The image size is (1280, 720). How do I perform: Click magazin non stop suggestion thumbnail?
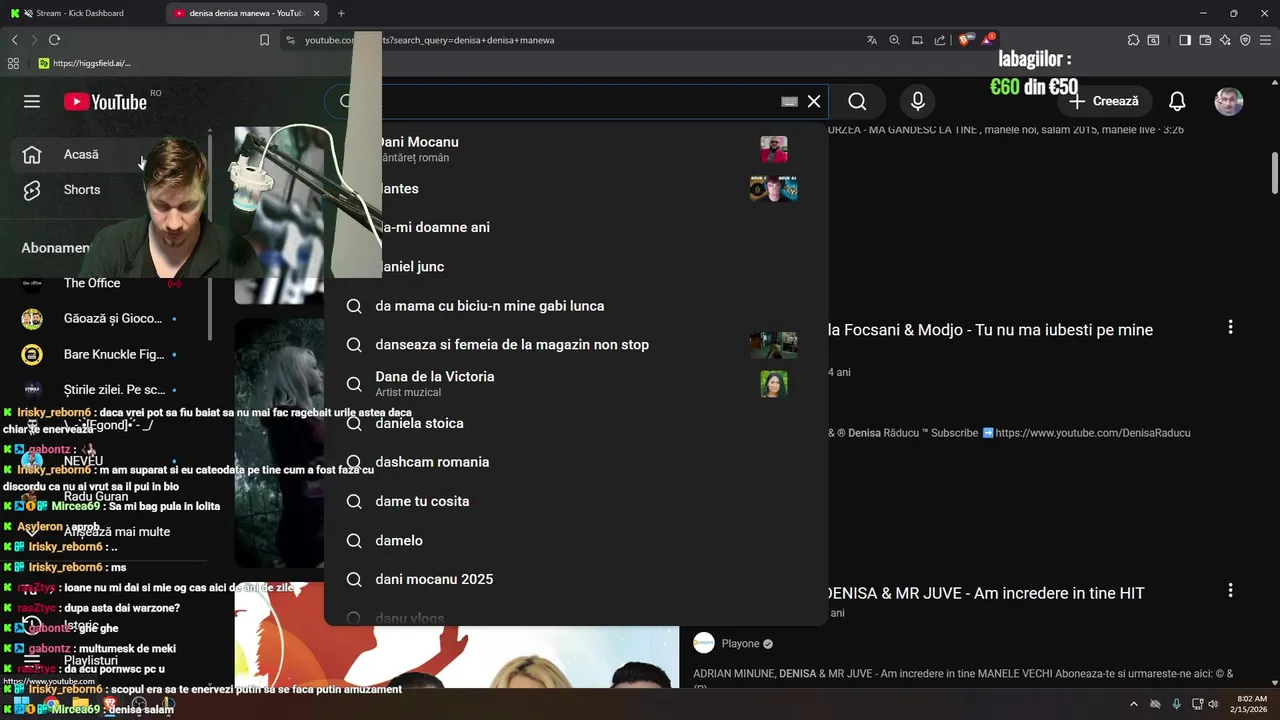[773, 345]
